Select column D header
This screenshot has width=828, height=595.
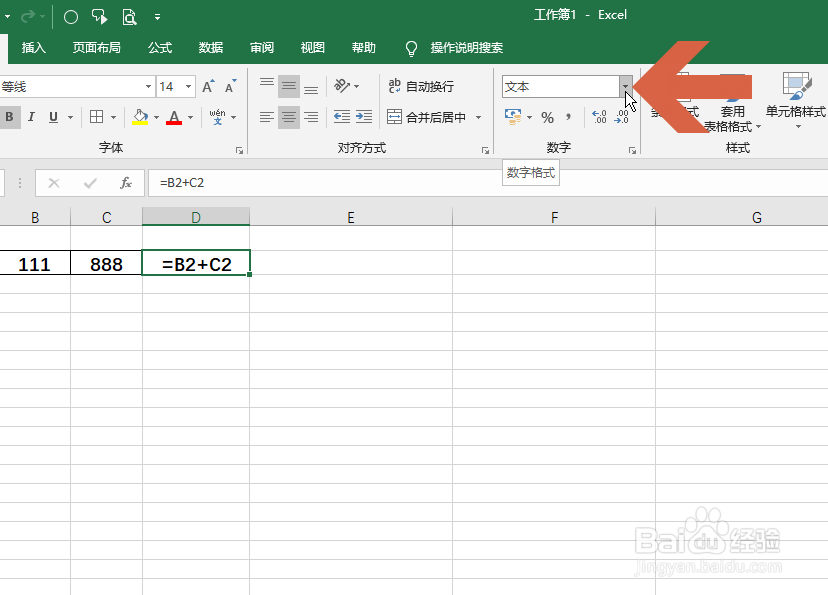click(196, 218)
